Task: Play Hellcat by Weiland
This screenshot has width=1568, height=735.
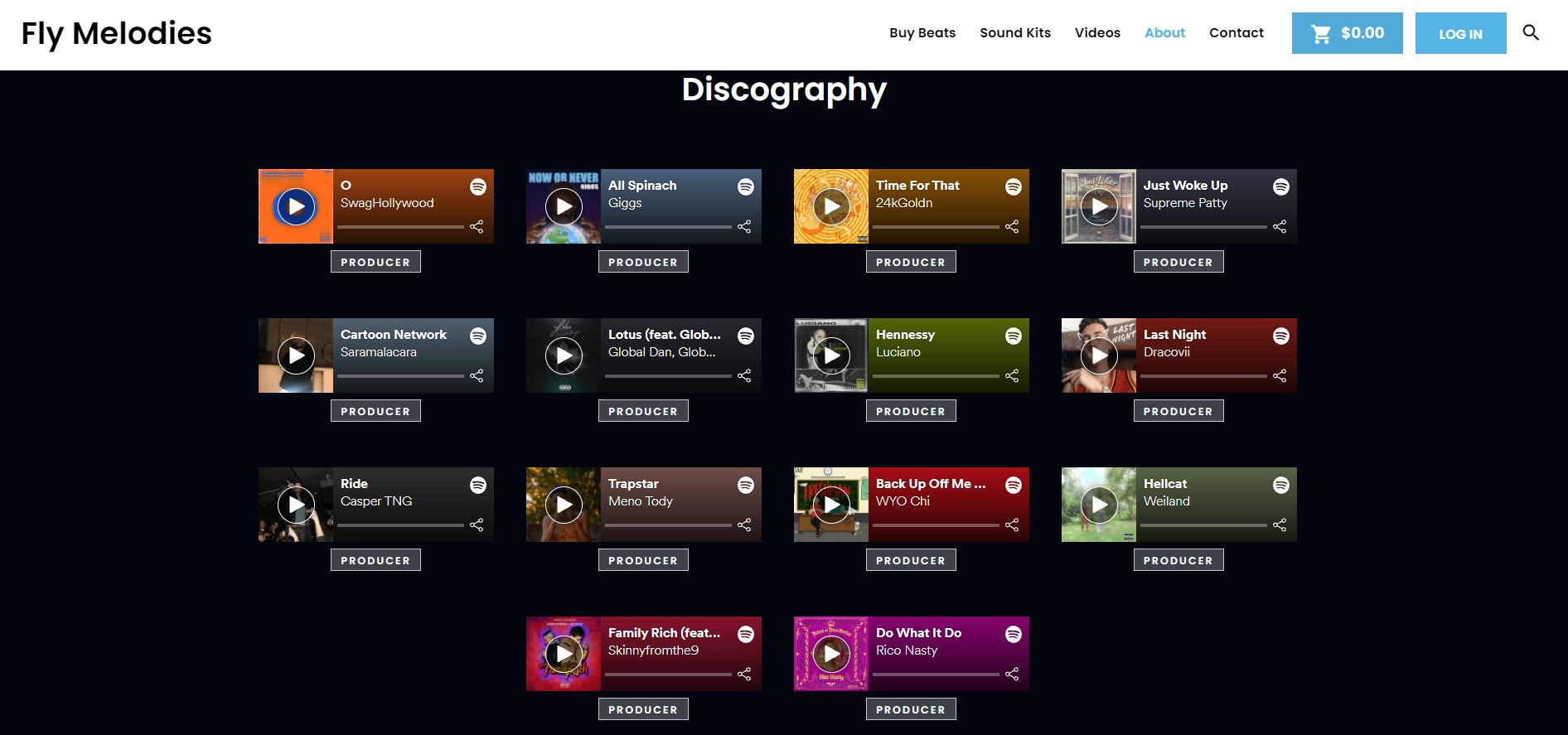Action: 1099,505
